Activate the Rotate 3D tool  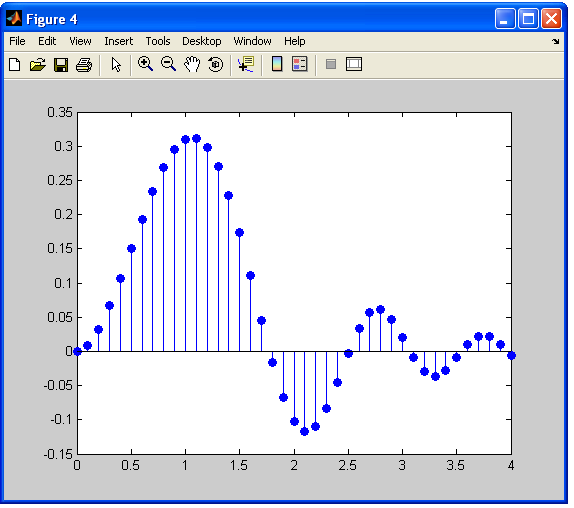(x=215, y=64)
